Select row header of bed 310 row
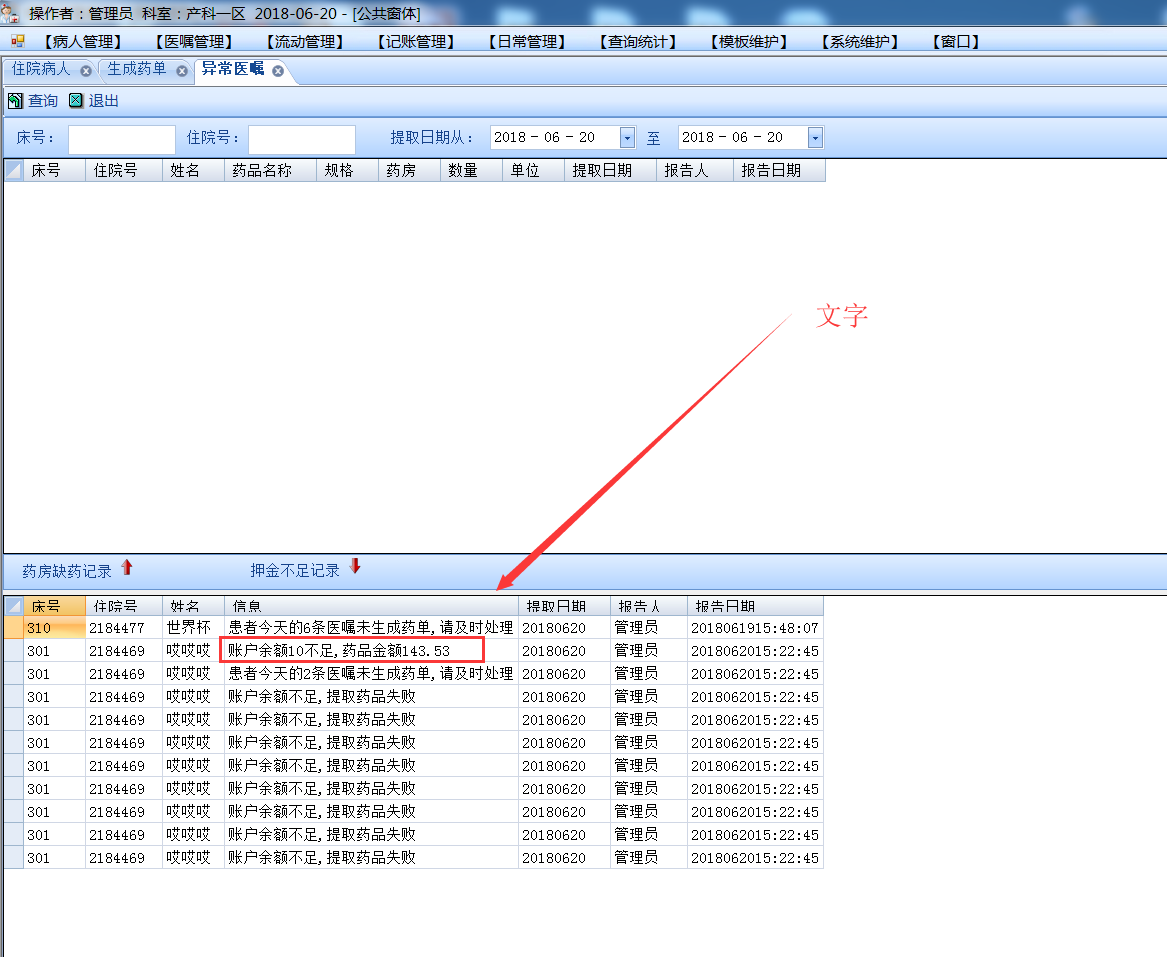The image size is (1167, 957). [x=13, y=627]
